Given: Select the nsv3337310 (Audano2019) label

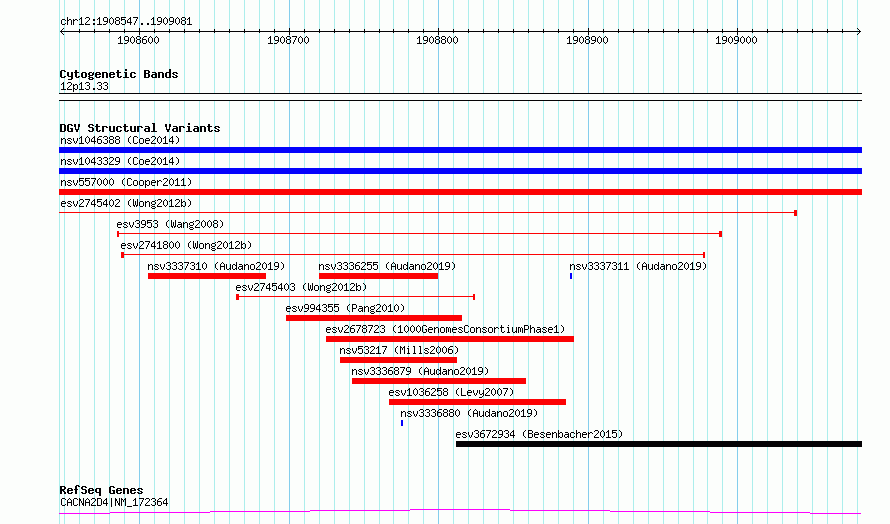Looking at the screenshot, I should 216,266.
